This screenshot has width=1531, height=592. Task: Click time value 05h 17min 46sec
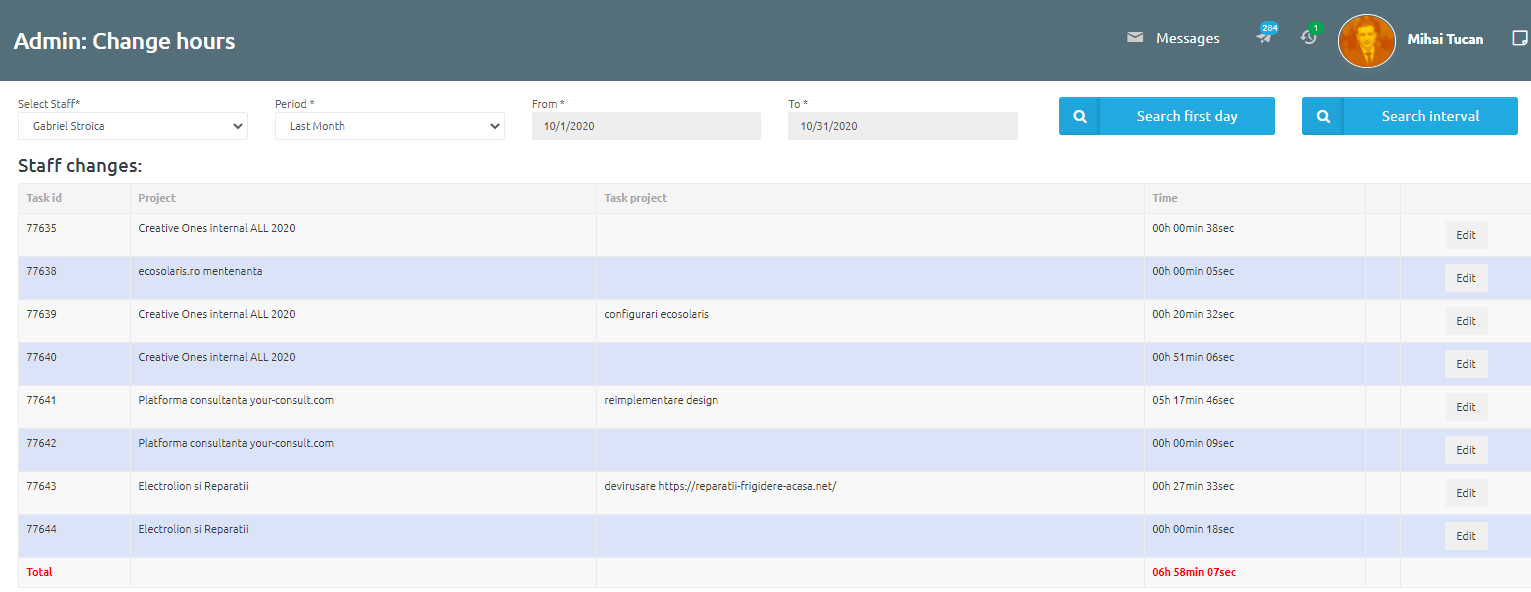tap(1193, 400)
